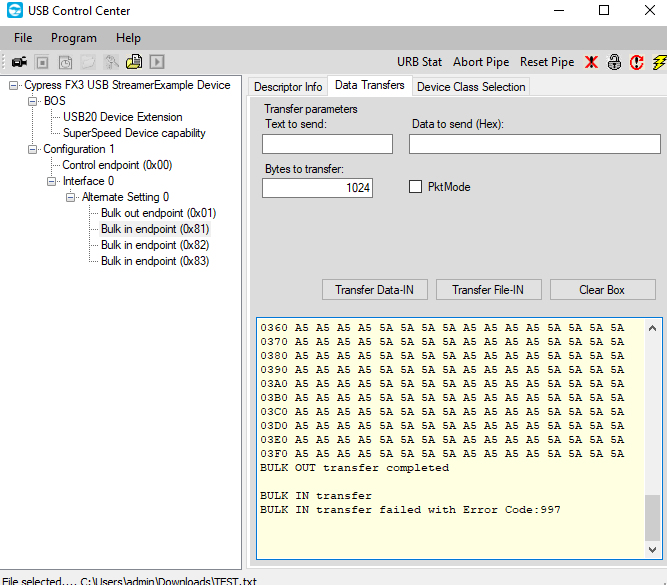Image resolution: width=667 pixels, height=585 pixels.
Task: Select USB20 Device Extension tree item
Action: (x=123, y=117)
